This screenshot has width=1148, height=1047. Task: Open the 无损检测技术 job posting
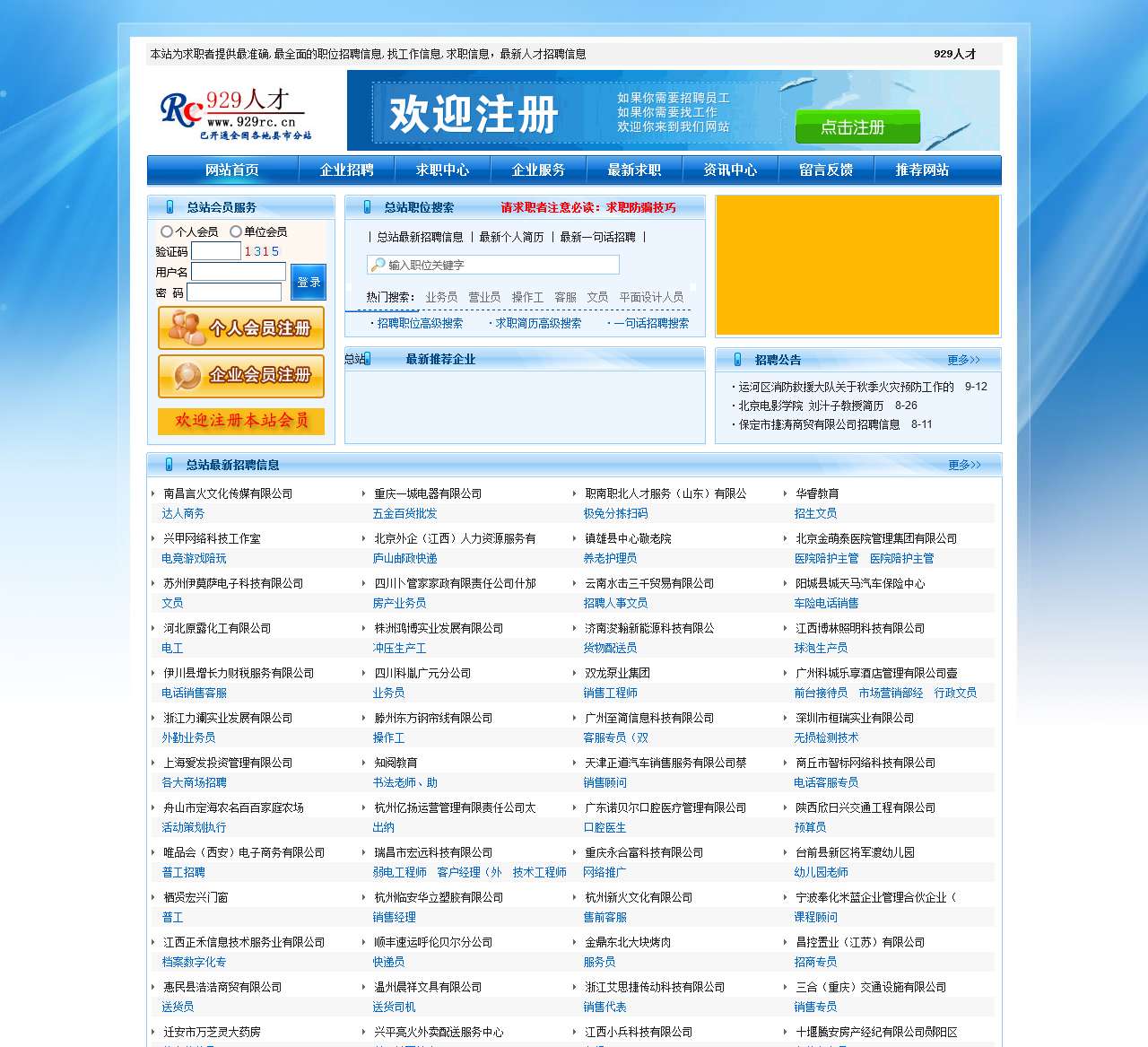826,737
